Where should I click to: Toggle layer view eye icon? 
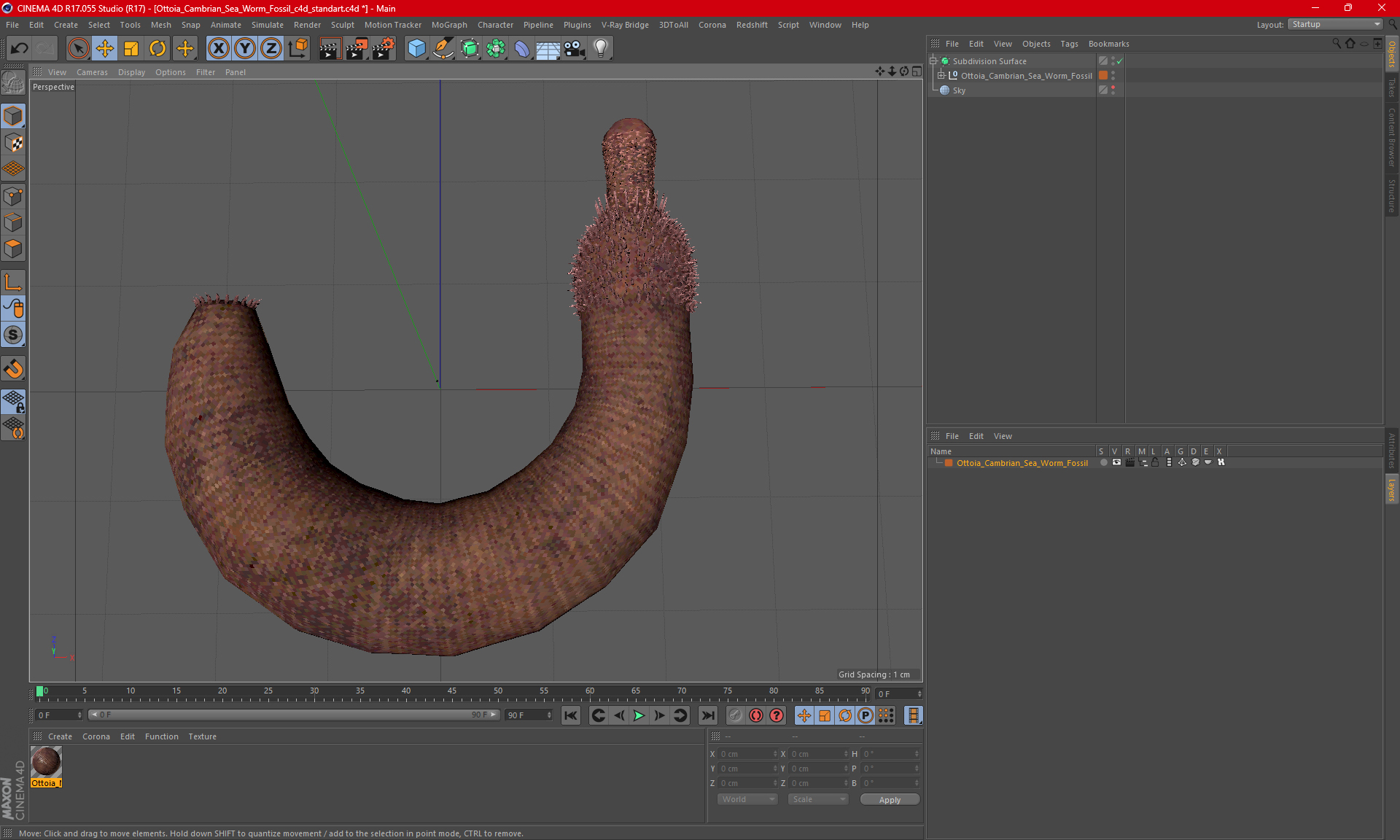tap(1116, 462)
